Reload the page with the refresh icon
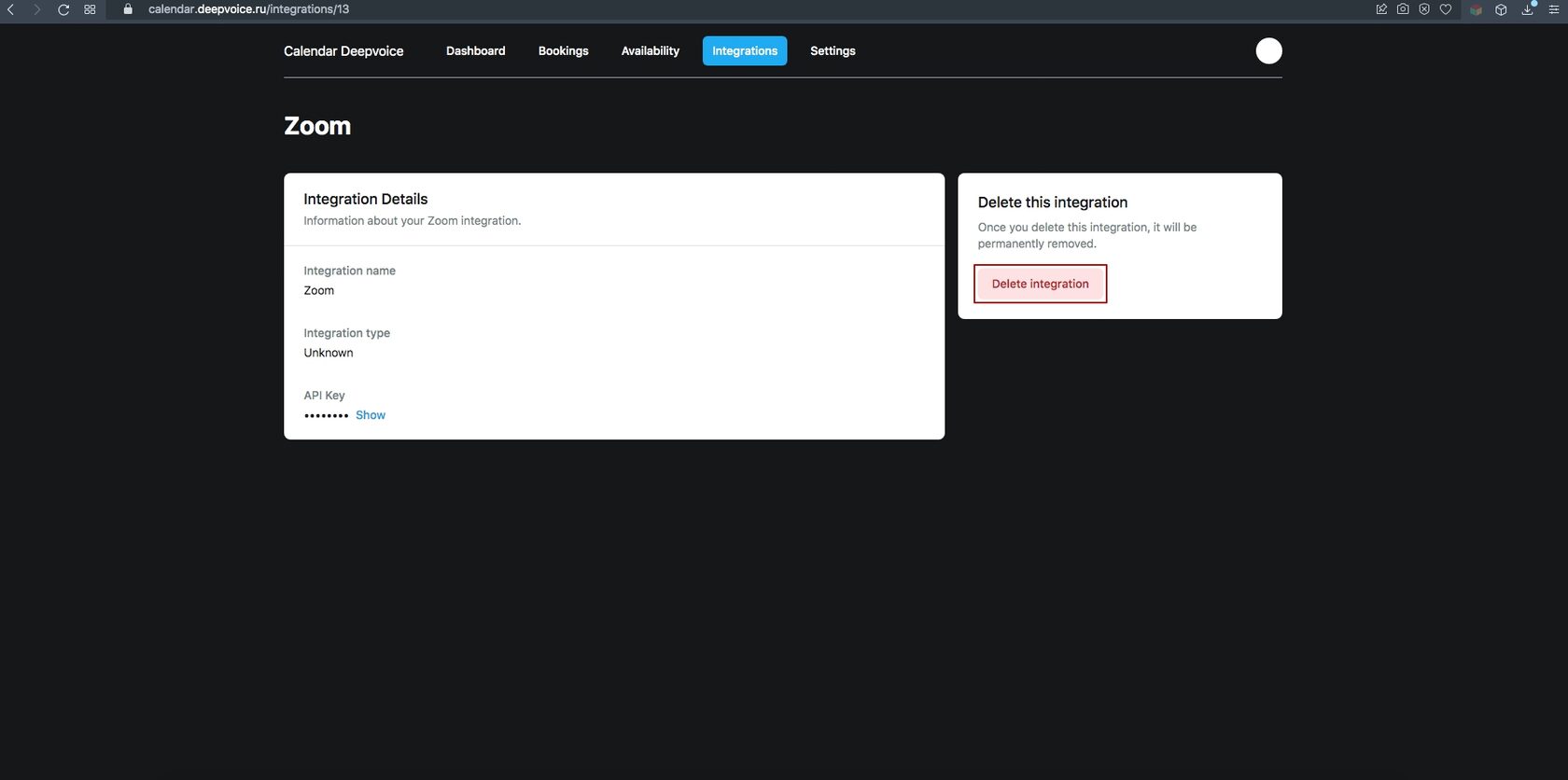This screenshot has height=780, width=1568. pyautogui.click(x=63, y=9)
